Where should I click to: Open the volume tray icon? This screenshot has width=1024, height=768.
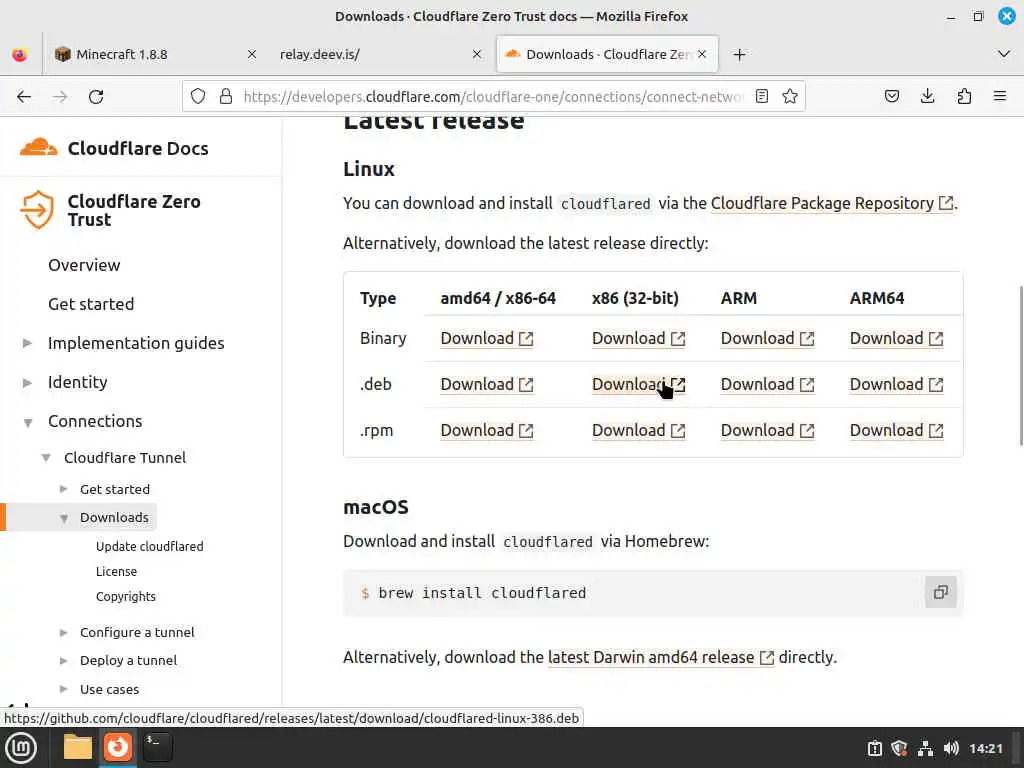pos(951,748)
